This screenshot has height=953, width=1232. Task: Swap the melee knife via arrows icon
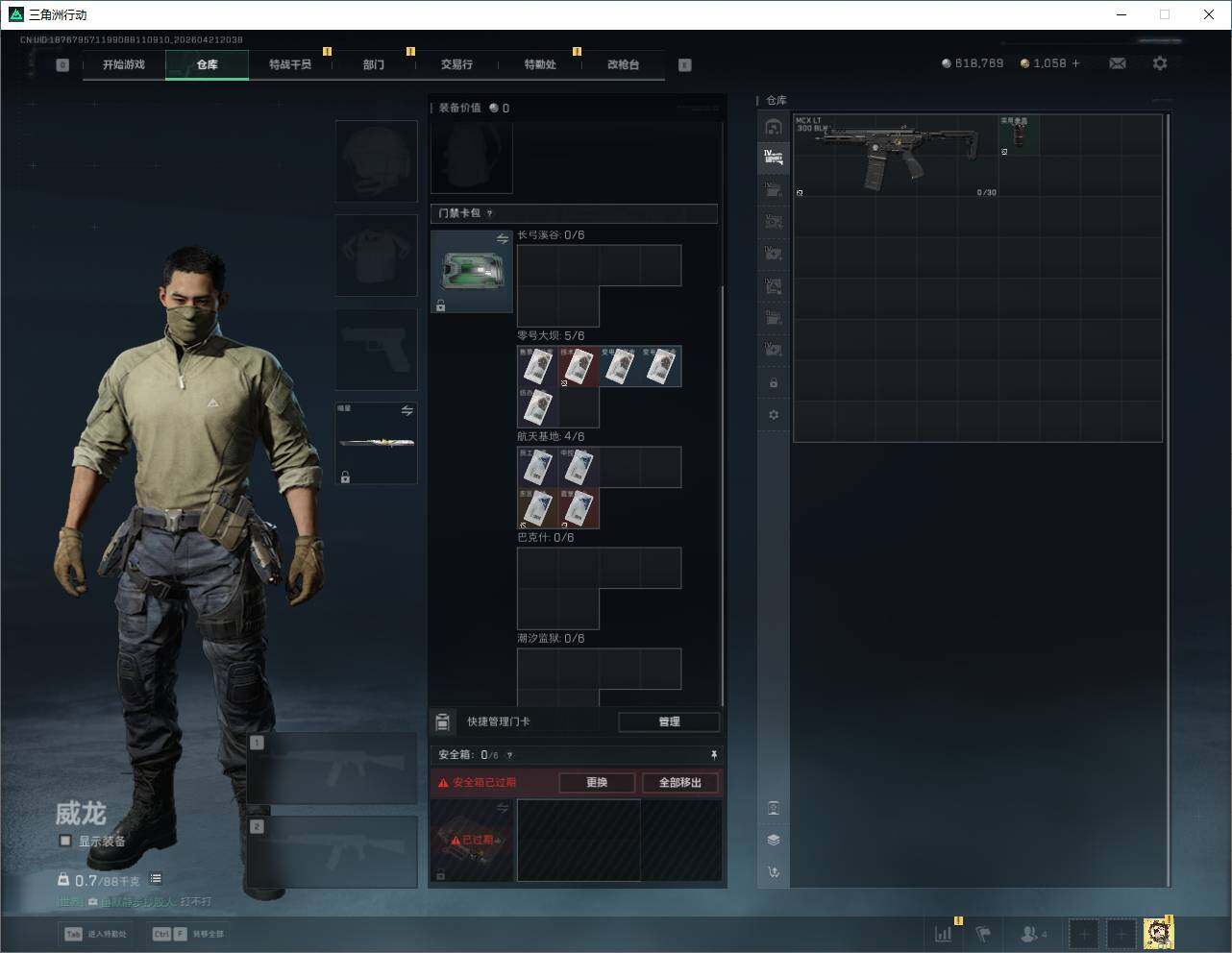click(x=407, y=411)
